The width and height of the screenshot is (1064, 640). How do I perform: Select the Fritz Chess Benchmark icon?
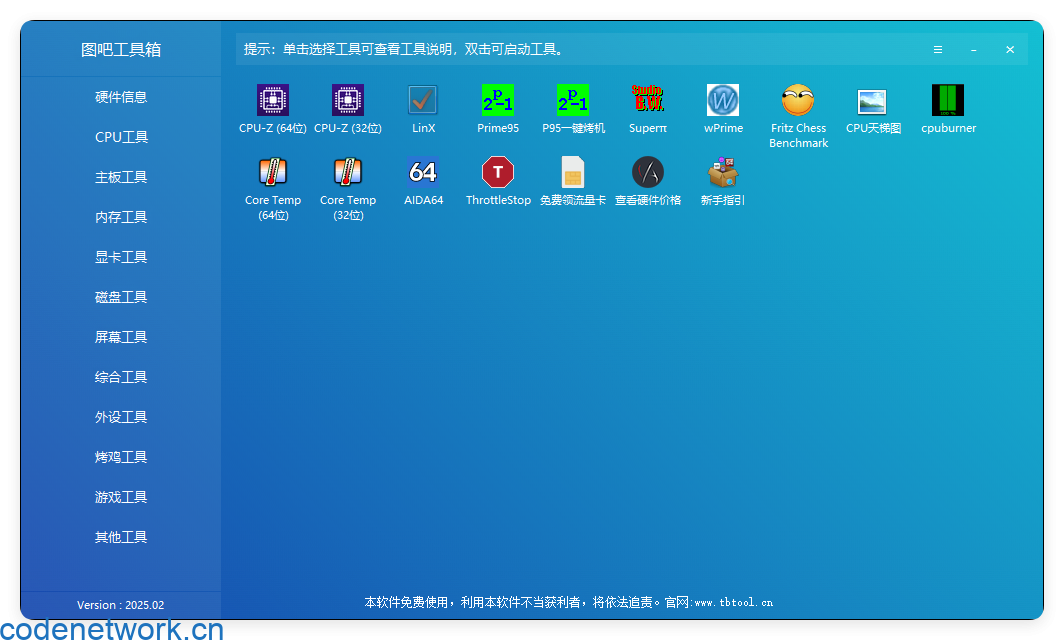point(798,100)
